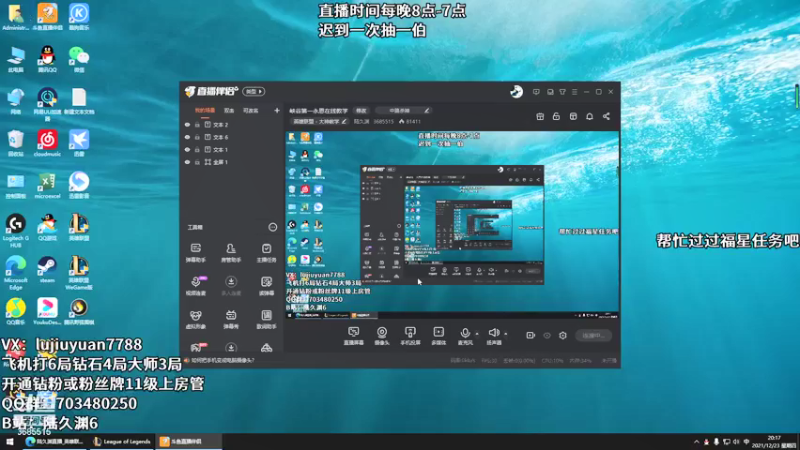Open the mode pill beside the 直播伴侣 logo
The height and width of the screenshot is (450, 800).
[x=254, y=91]
